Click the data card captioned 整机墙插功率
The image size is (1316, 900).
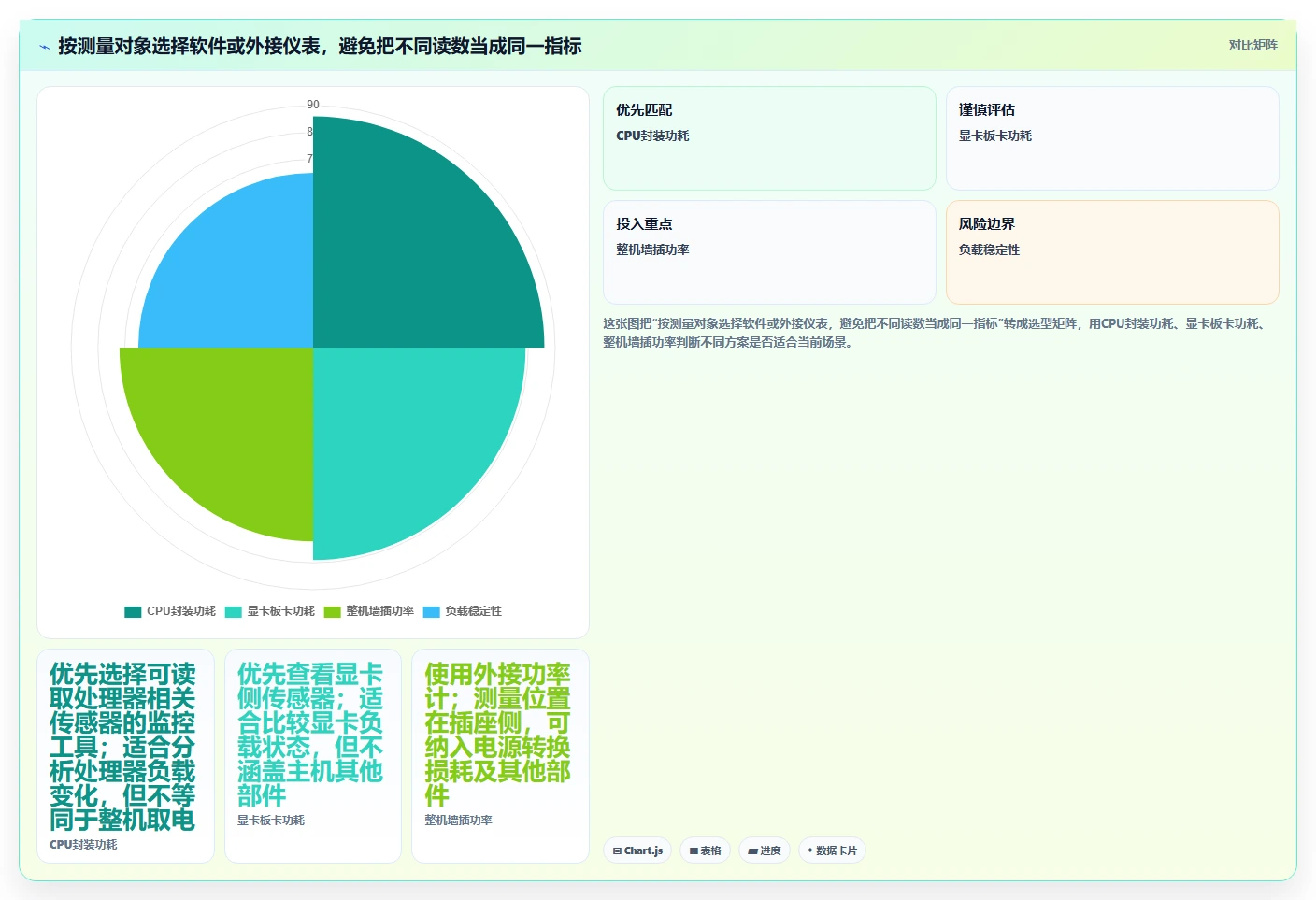500,756
